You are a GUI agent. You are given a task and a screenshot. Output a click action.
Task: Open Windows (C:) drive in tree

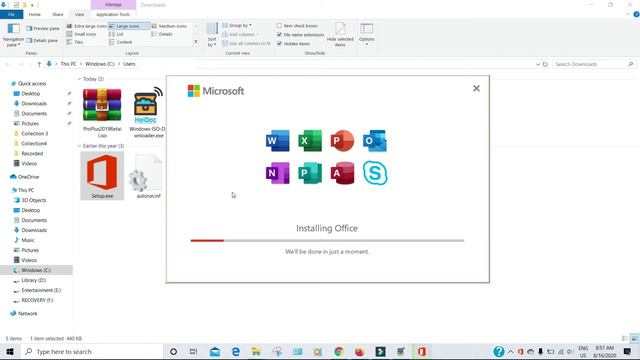pos(36,270)
